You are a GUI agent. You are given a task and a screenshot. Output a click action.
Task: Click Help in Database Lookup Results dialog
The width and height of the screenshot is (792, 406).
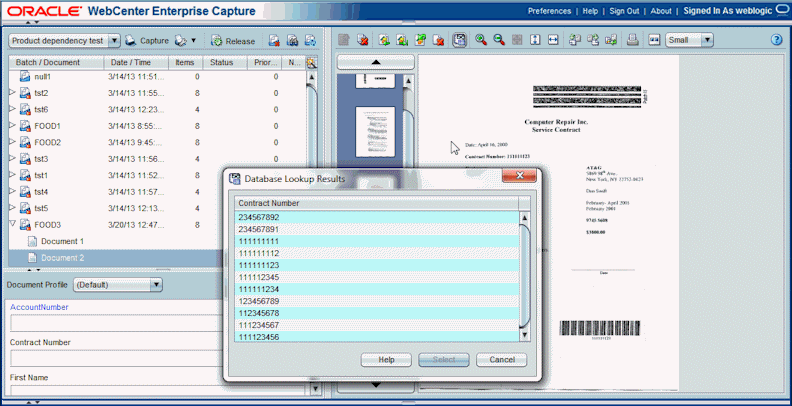pos(386,360)
